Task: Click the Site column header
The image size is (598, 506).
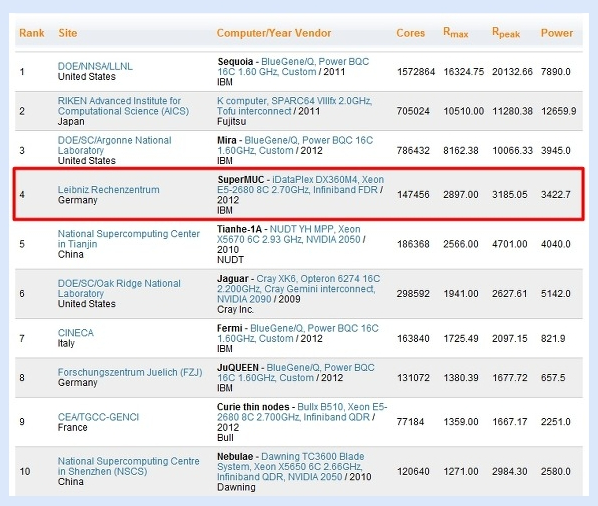Action: click(x=68, y=33)
